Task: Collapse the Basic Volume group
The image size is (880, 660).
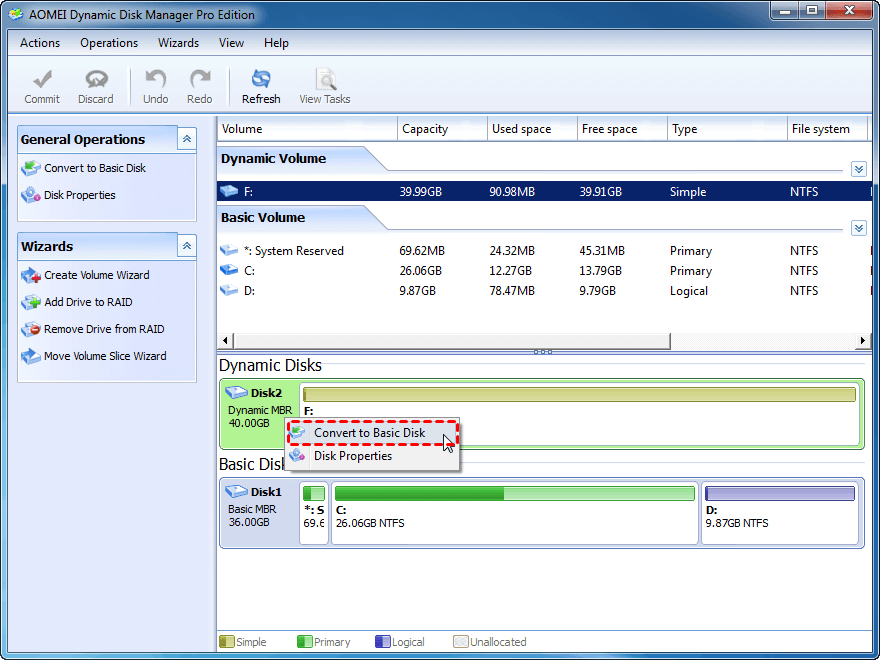Action: click(x=858, y=228)
